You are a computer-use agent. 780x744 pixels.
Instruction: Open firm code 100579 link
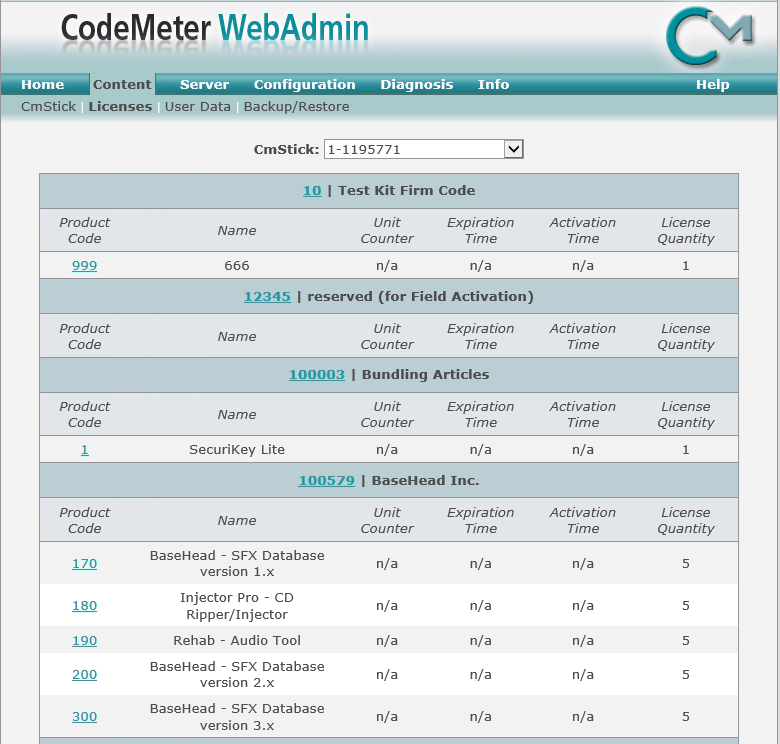point(326,480)
